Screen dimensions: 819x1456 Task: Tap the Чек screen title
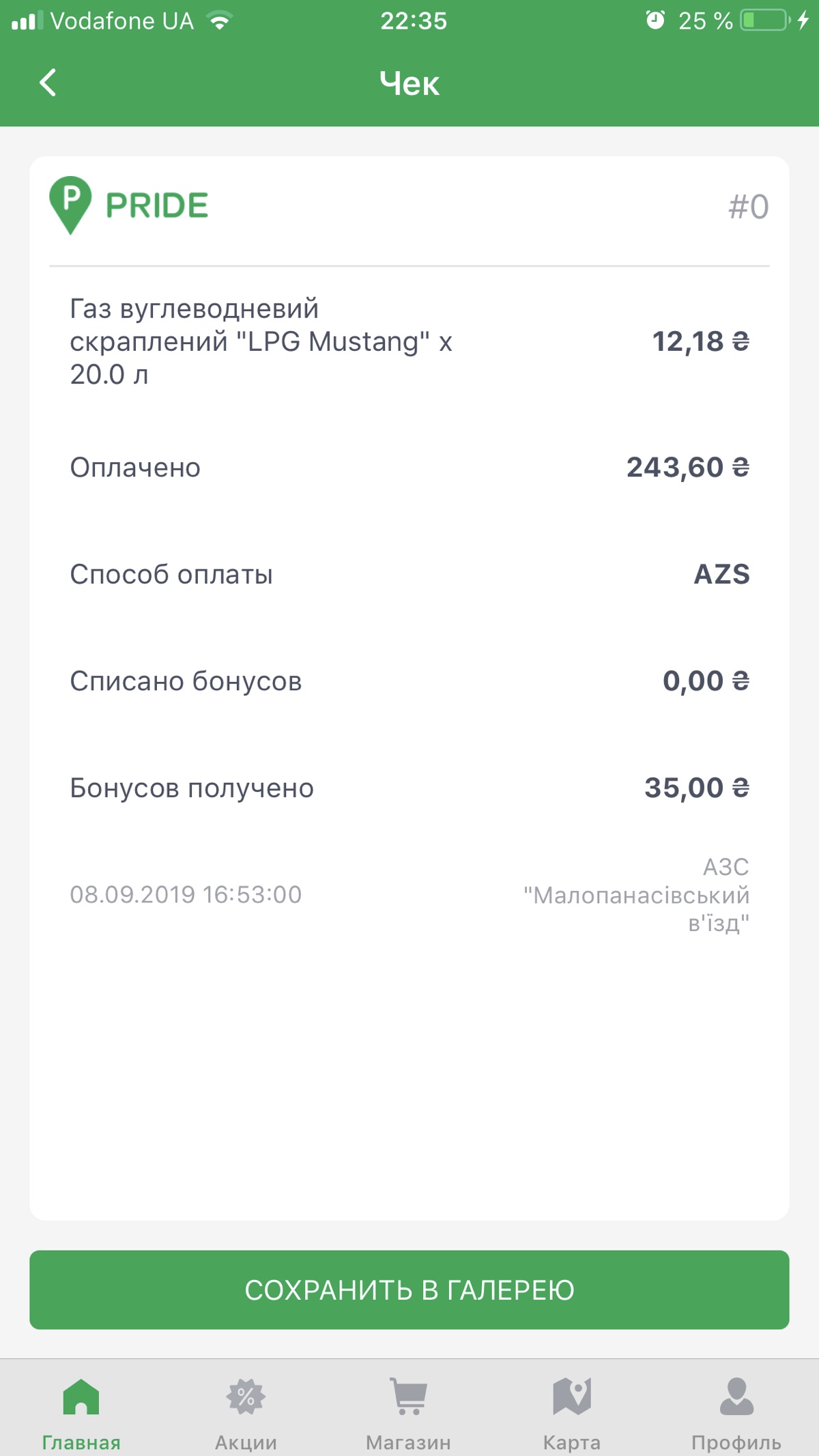coord(409,83)
